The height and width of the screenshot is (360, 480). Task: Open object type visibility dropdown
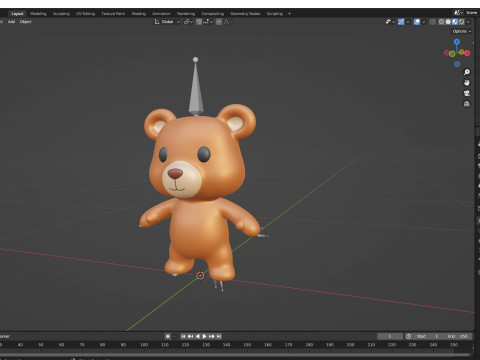pos(390,22)
